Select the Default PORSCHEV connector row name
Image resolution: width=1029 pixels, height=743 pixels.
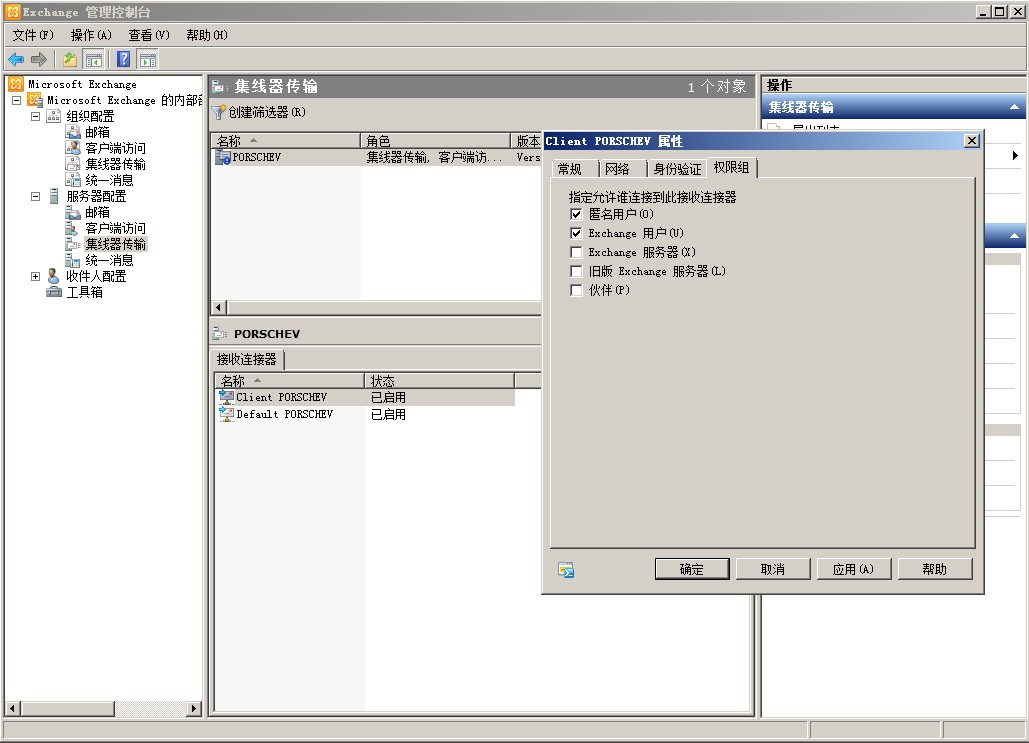tap(285, 414)
